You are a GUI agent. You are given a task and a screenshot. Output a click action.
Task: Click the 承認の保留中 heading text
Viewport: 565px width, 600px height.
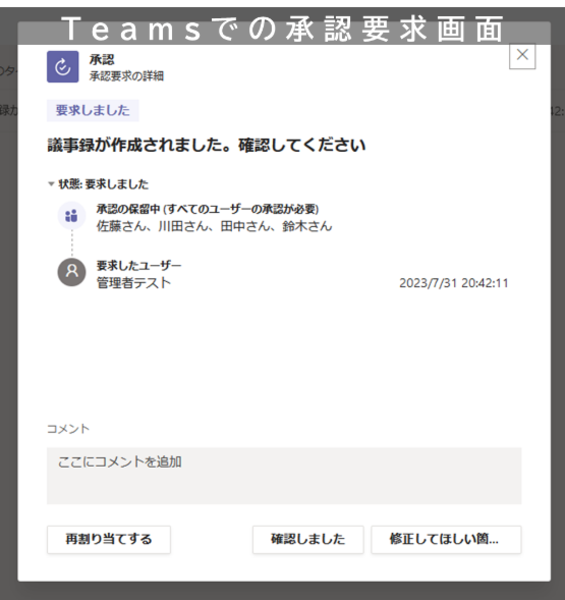tap(207, 209)
